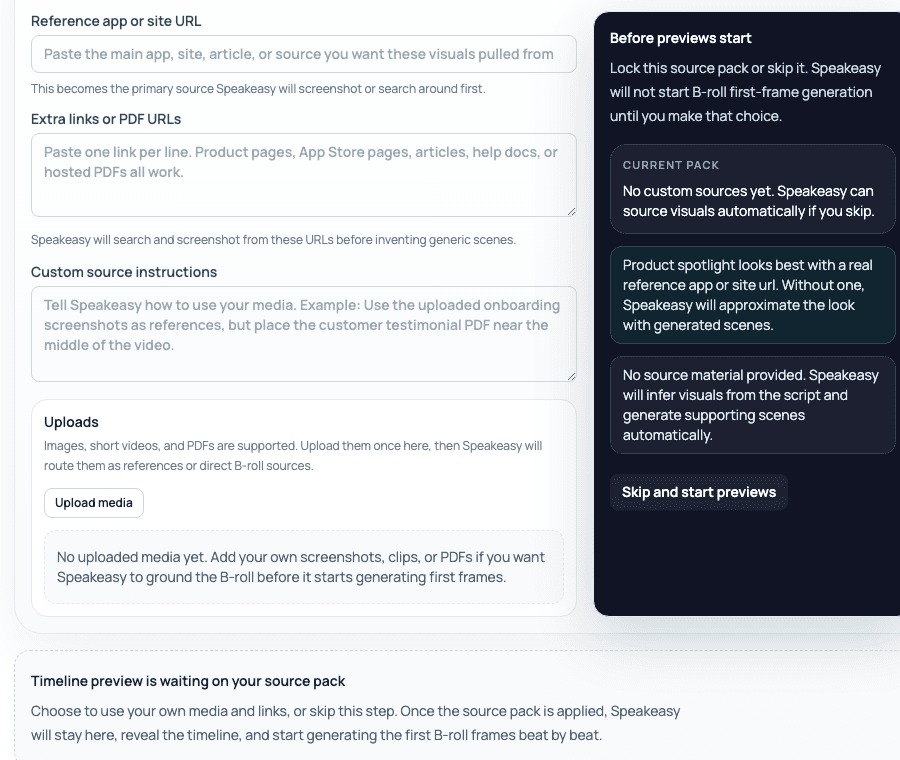
Task: Click the Reference app or site URL field
Action: (304, 54)
